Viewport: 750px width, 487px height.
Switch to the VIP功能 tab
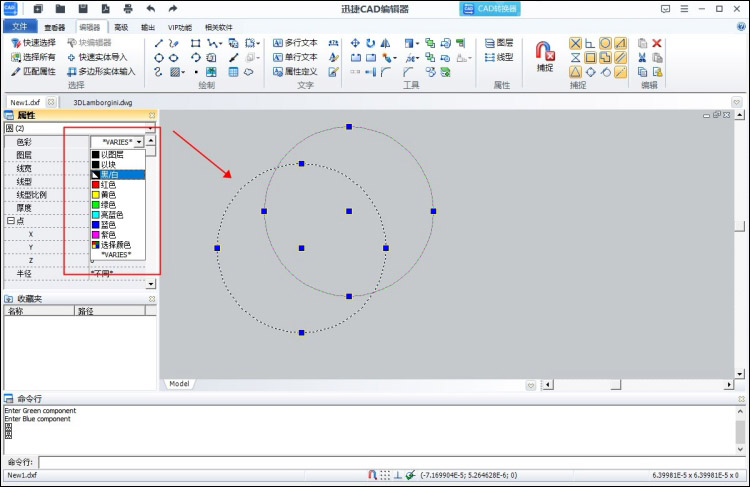coord(180,27)
